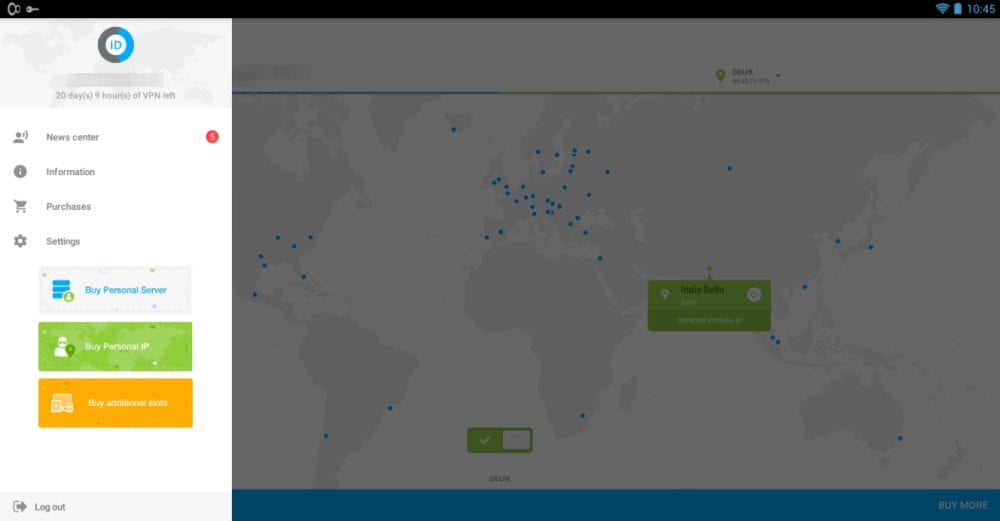The width and height of the screenshot is (1000, 521).
Task: Open the Purchases menu item
Action: 115,207
